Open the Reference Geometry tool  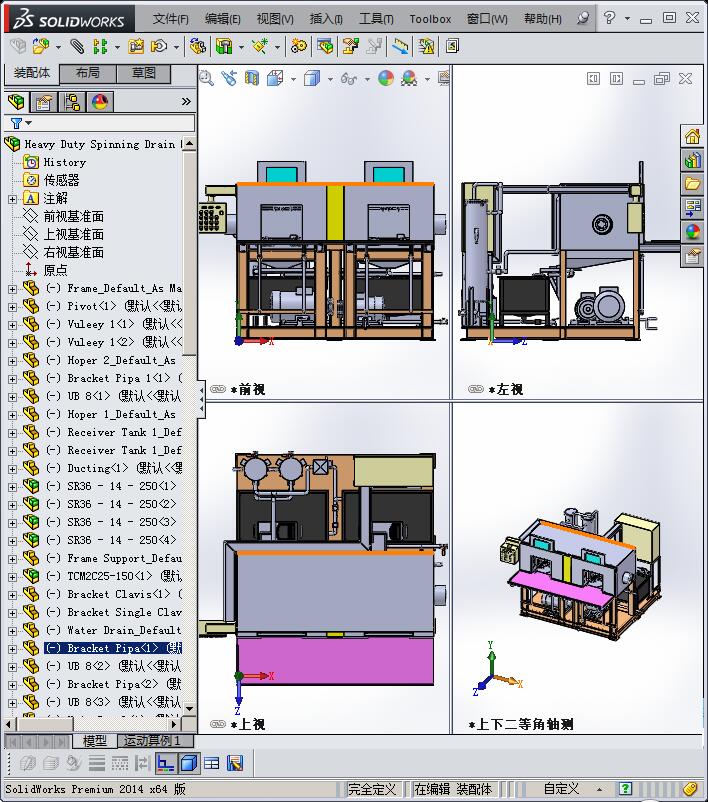point(260,47)
